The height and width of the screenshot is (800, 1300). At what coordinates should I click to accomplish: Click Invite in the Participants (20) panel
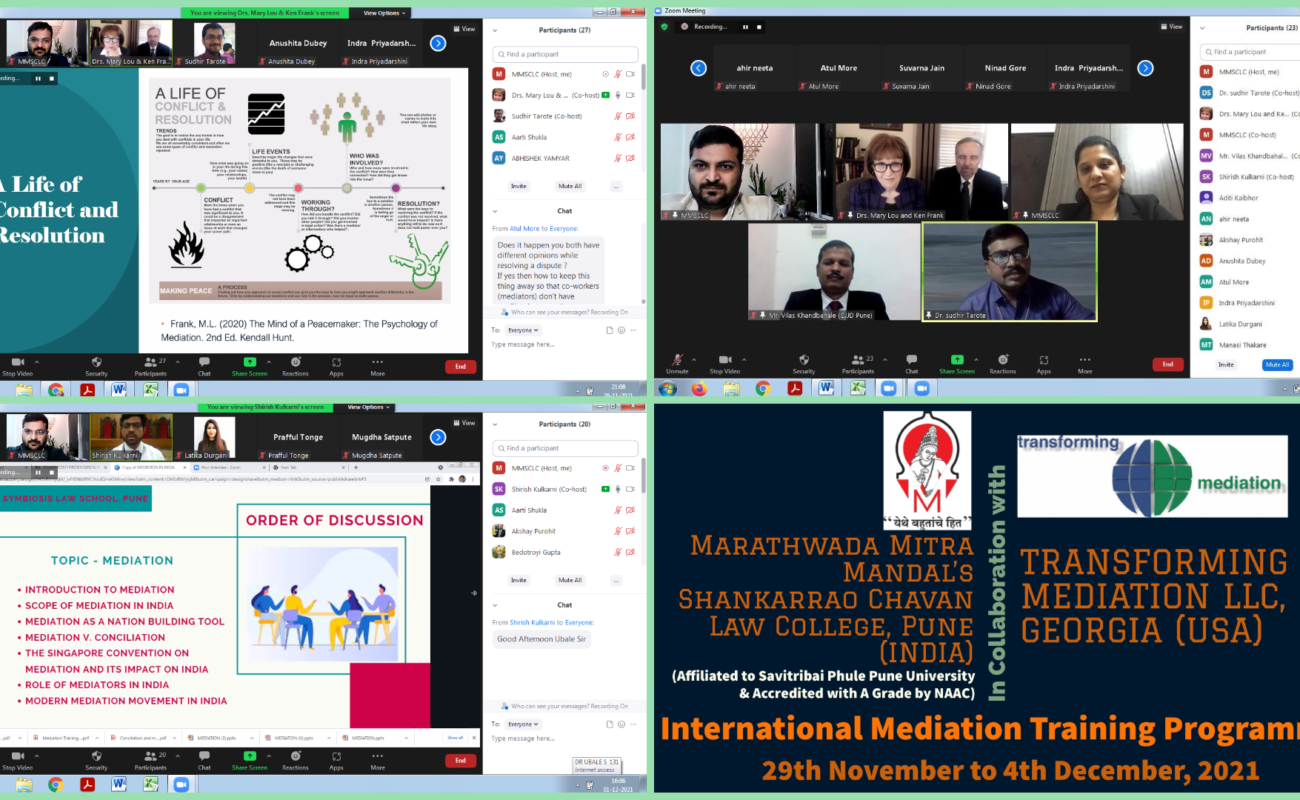pyautogui.click(x=518, y=580)
